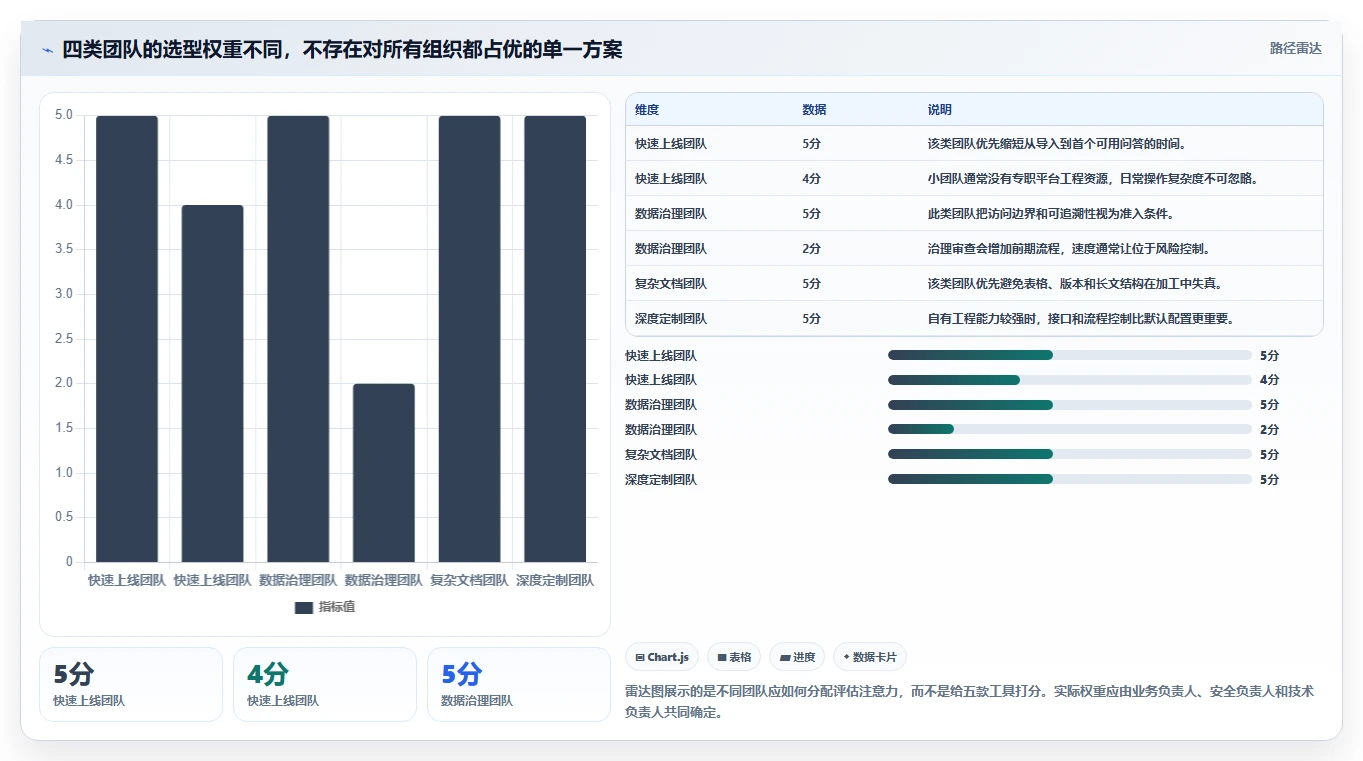Viewport: 1363px width, 761px height.
Task: Click the 复杂文档团队 x-axis label under the chart
Action: (x=469, y=580)
